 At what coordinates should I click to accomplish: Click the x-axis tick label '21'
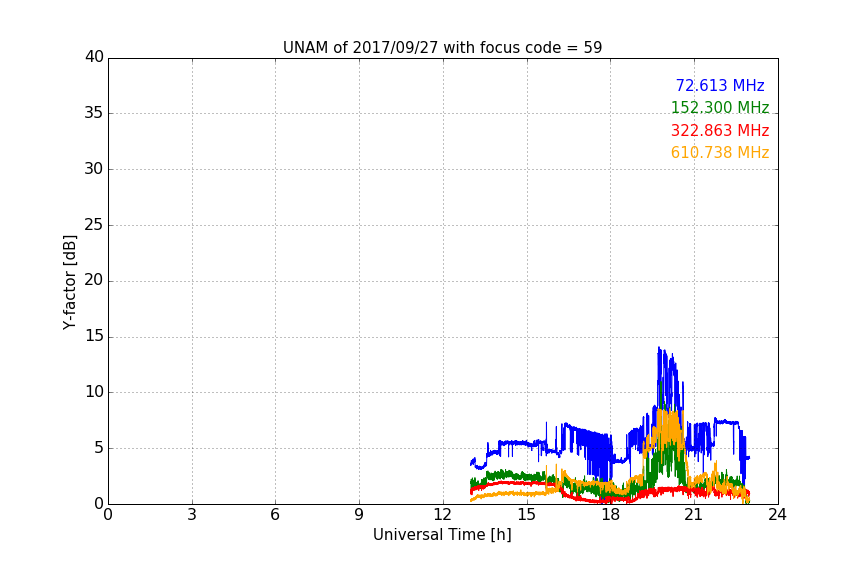694,515
